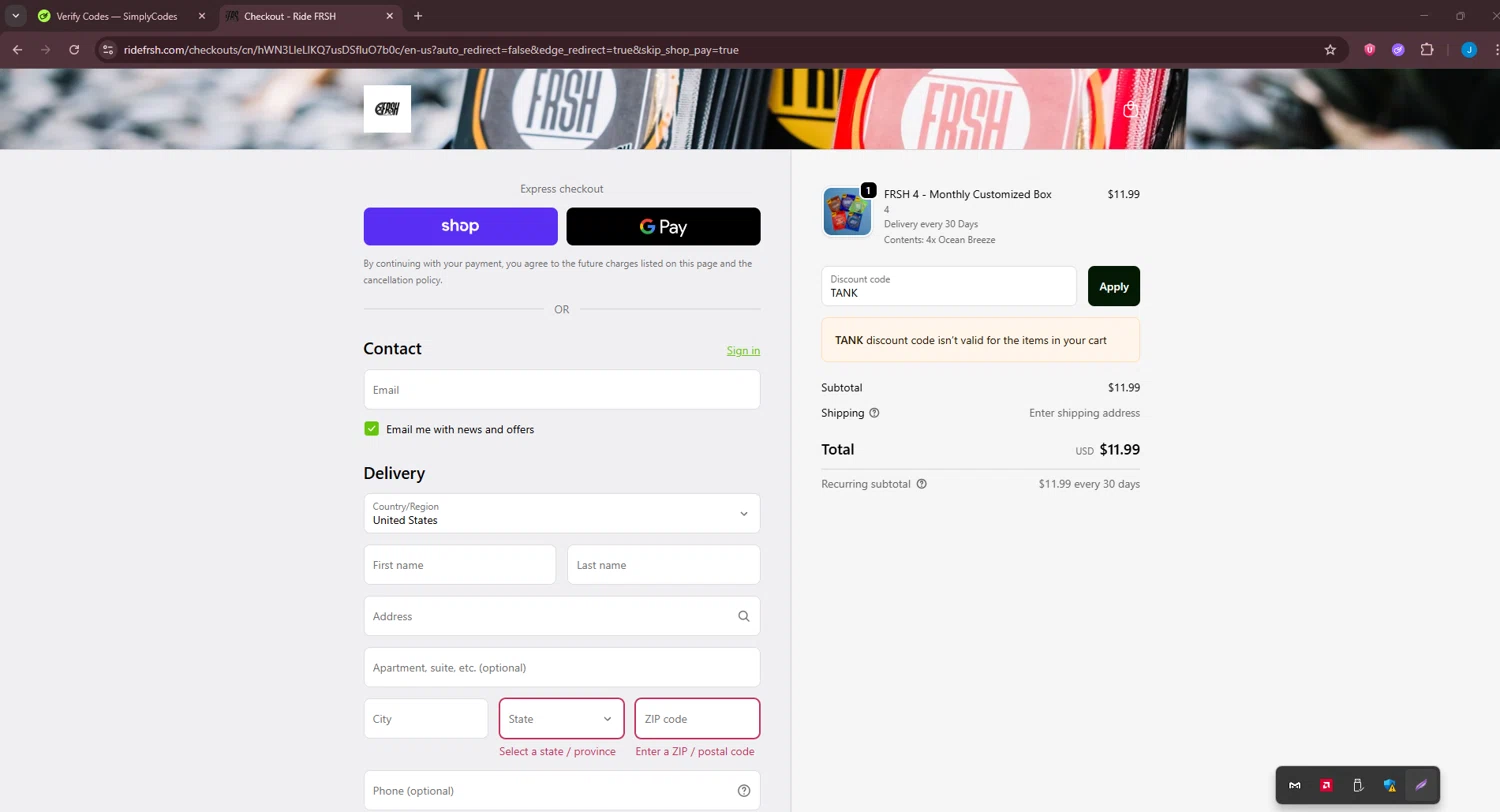1500x812 pixels.
Task: Reload the checkout page
Action: click(74, 49)
